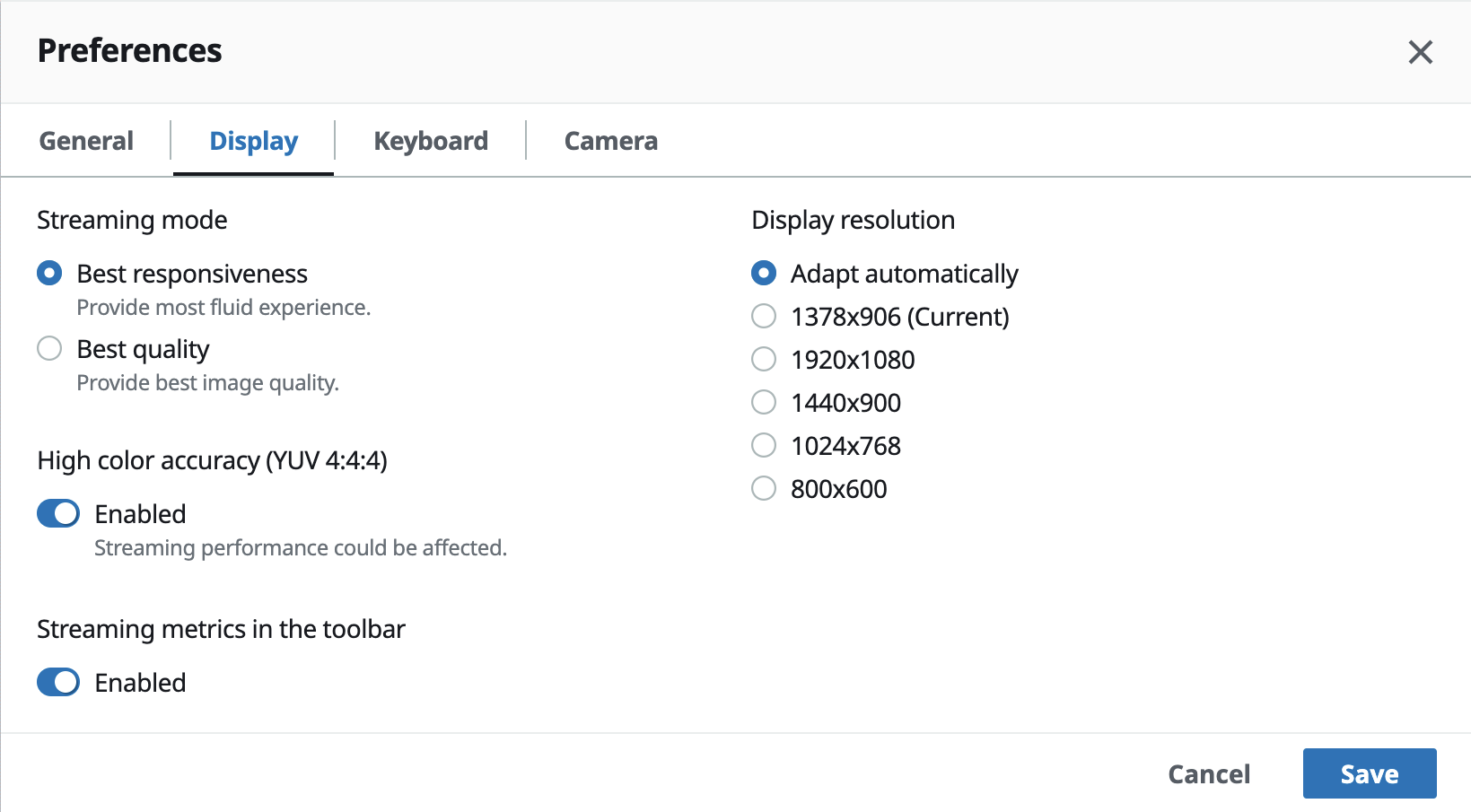Select 1024x768 display resolution
The height and width of the screenshot is (812, 1471).
(763, 445)
